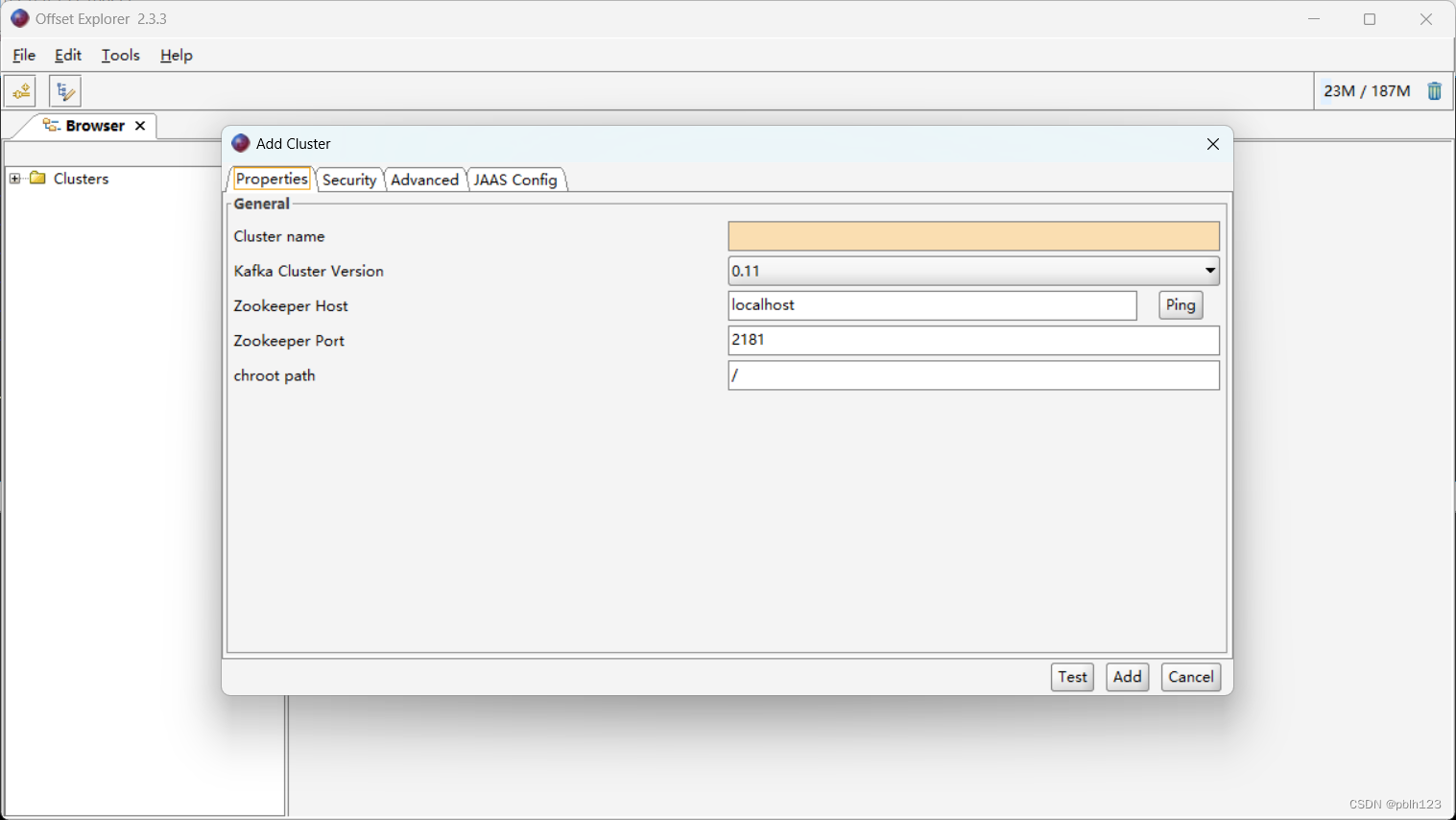Click the Clusters folder icon

click(38, 178)
